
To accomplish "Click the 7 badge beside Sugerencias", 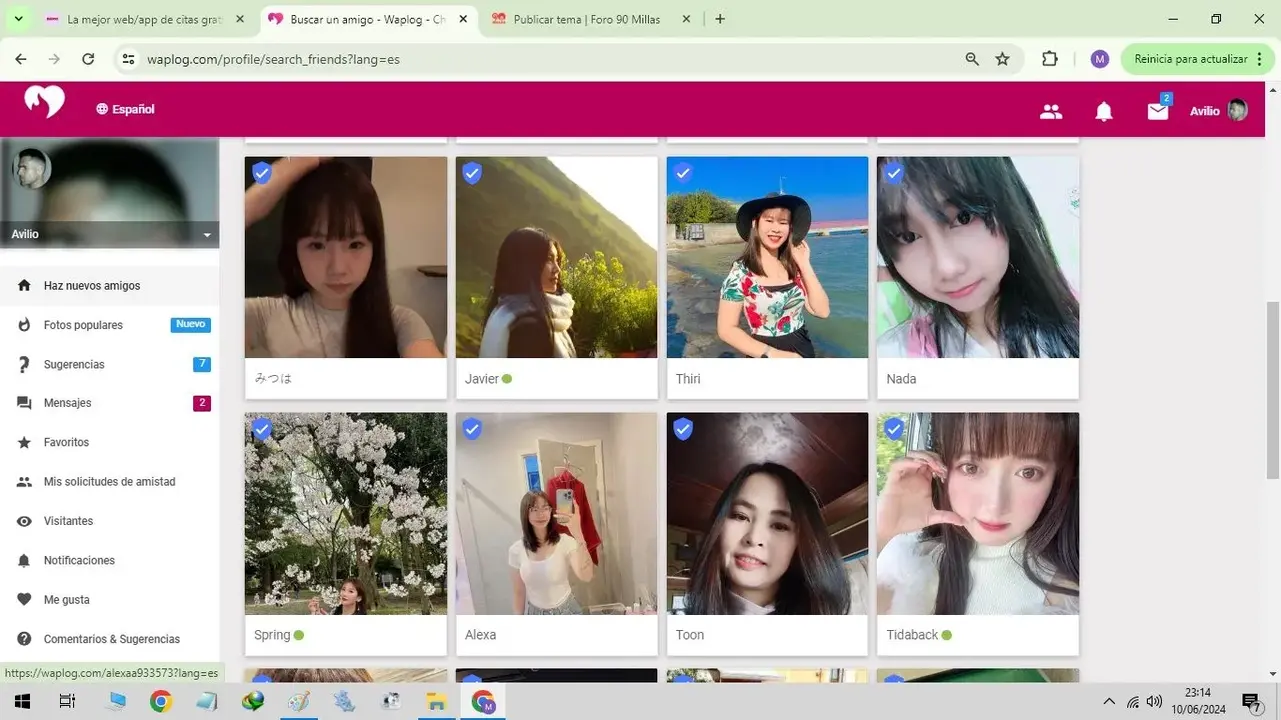I will (x=202, y=364).
